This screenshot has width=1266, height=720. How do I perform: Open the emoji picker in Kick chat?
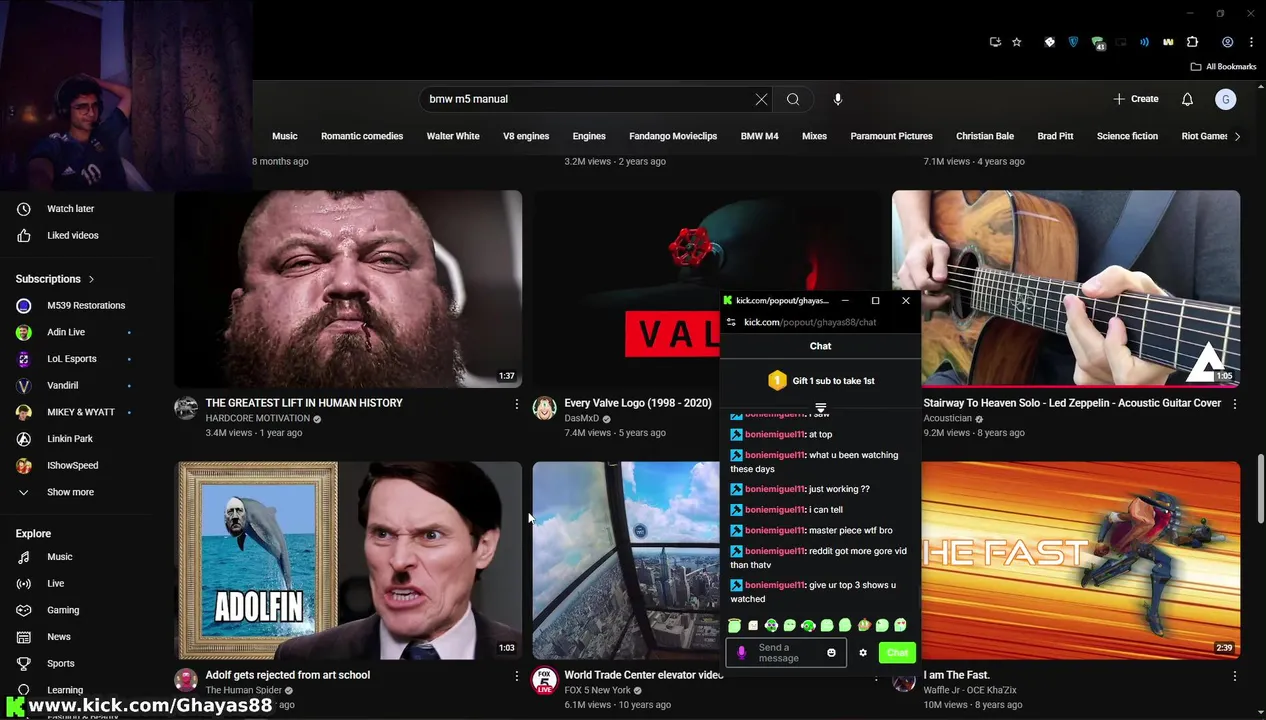click(x=831, y=653)
